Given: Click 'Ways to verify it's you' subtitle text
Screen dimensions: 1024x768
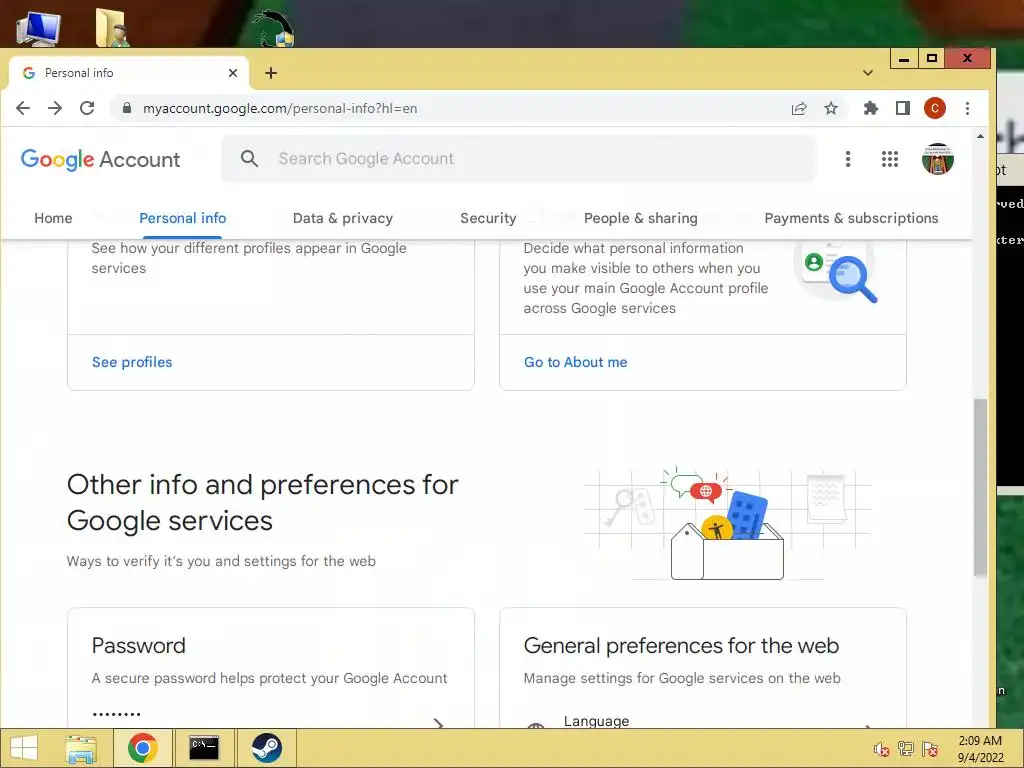Looking at the screenshot, I should click(221, 561).
